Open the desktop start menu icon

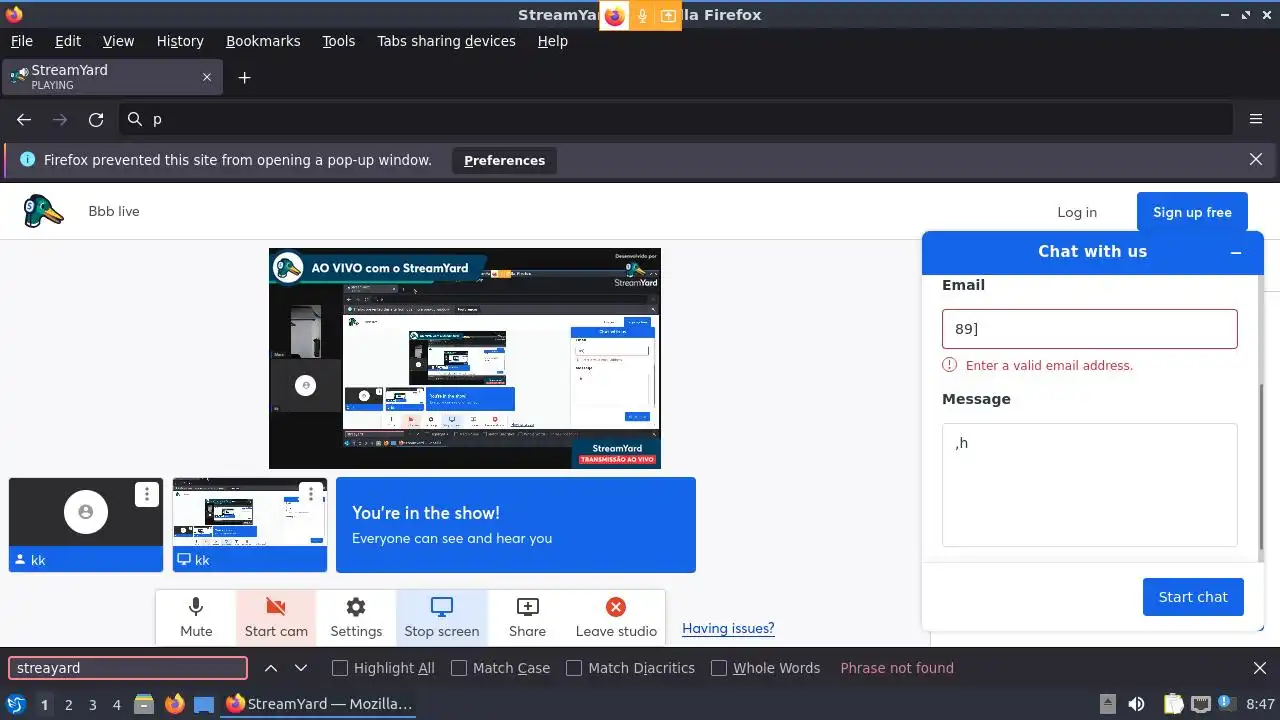(x=16, y=704)
